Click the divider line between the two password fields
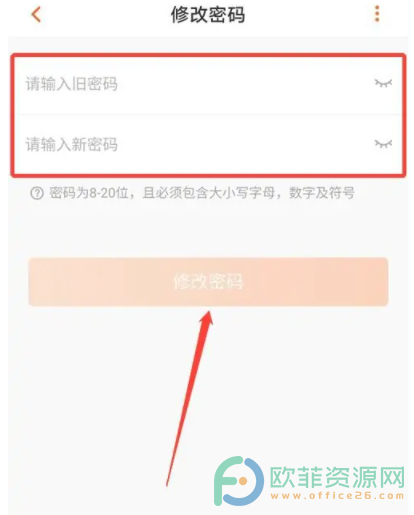Viewport: 414px width, 515px height. 208,114
